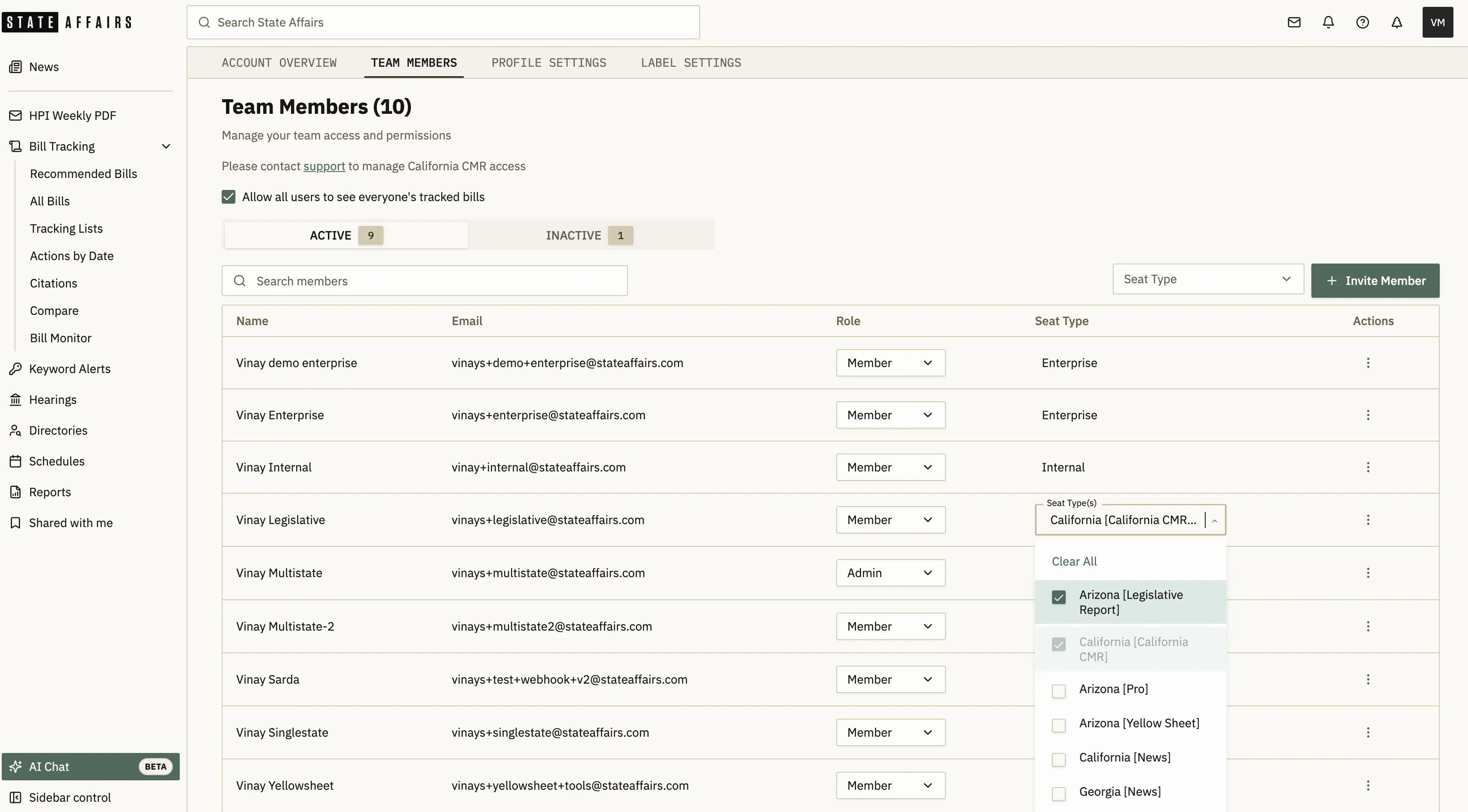Open Actions by Date
Screen dimensions: 1468x812
[72, 256]
